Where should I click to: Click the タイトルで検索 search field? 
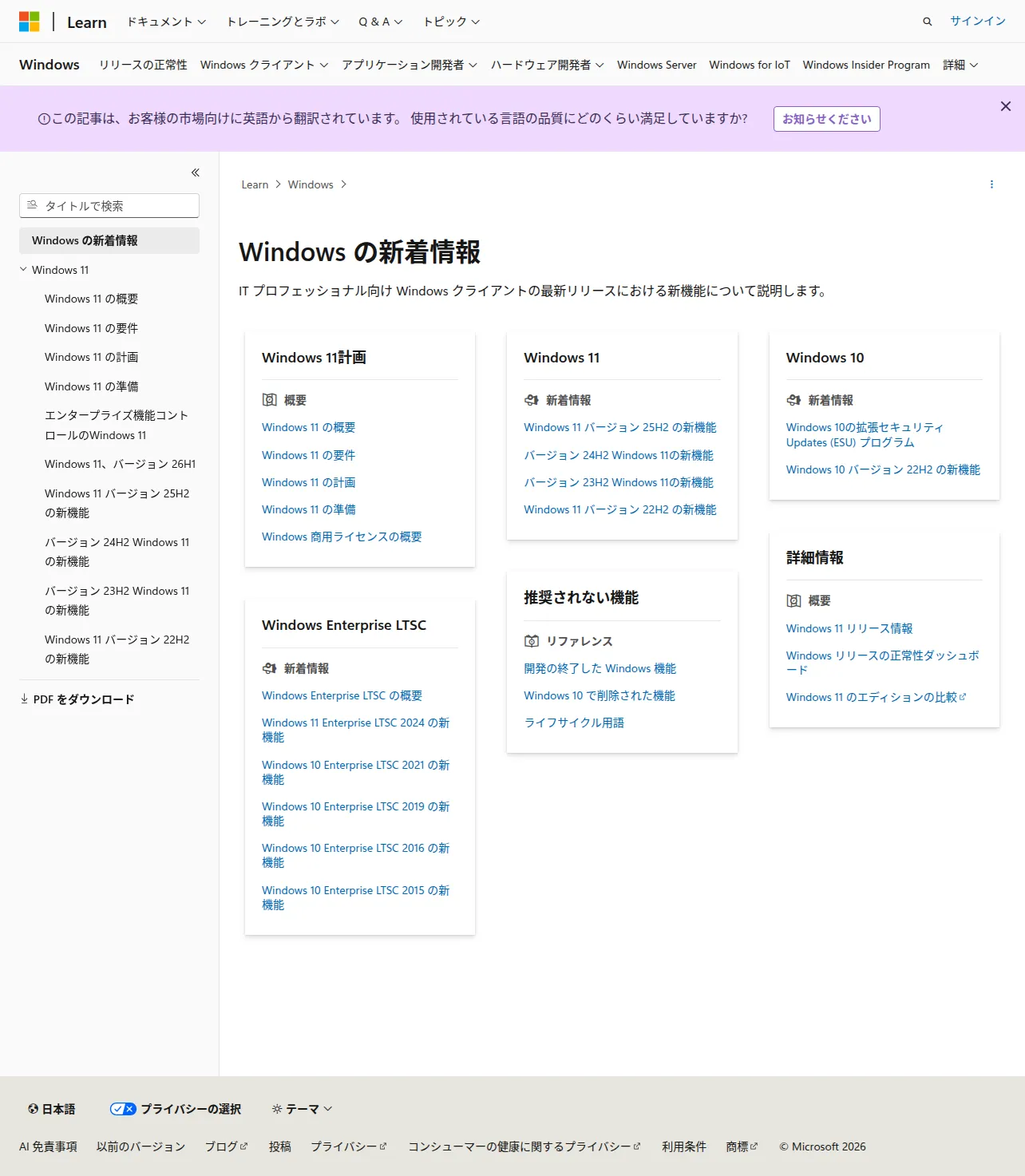pos(109,205)
